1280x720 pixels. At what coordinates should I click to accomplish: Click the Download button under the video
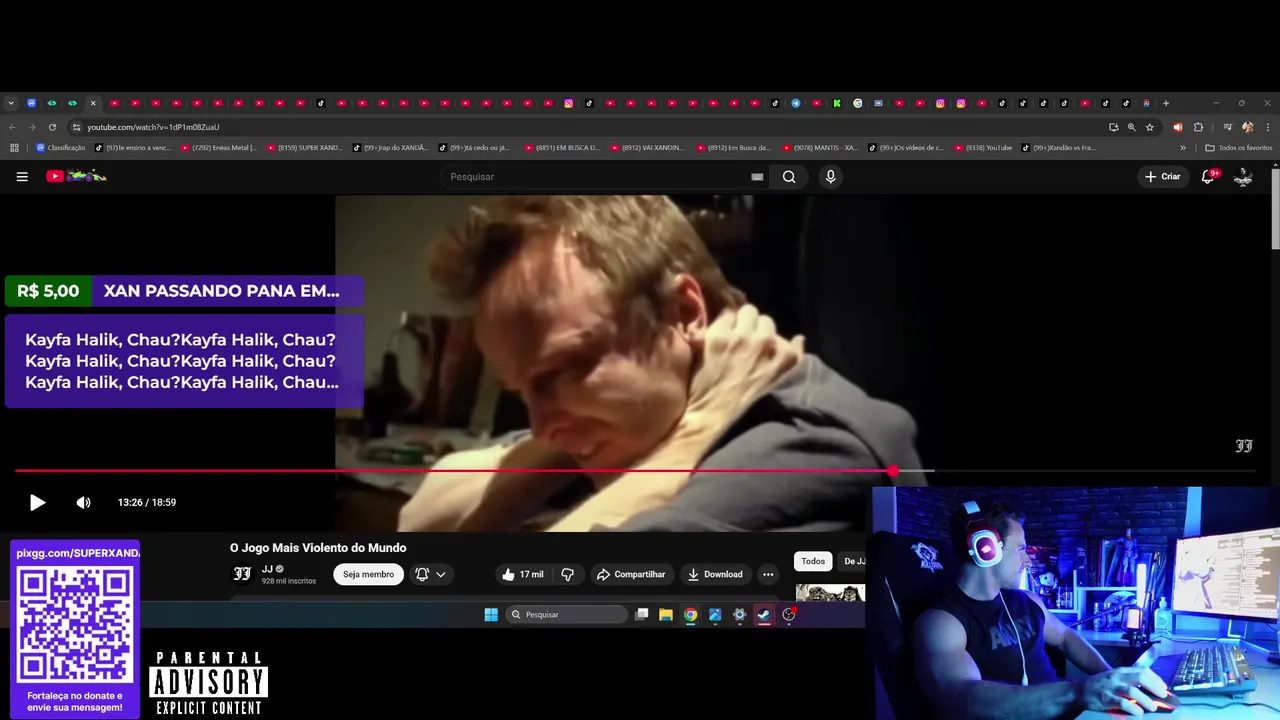pos(715,574)
